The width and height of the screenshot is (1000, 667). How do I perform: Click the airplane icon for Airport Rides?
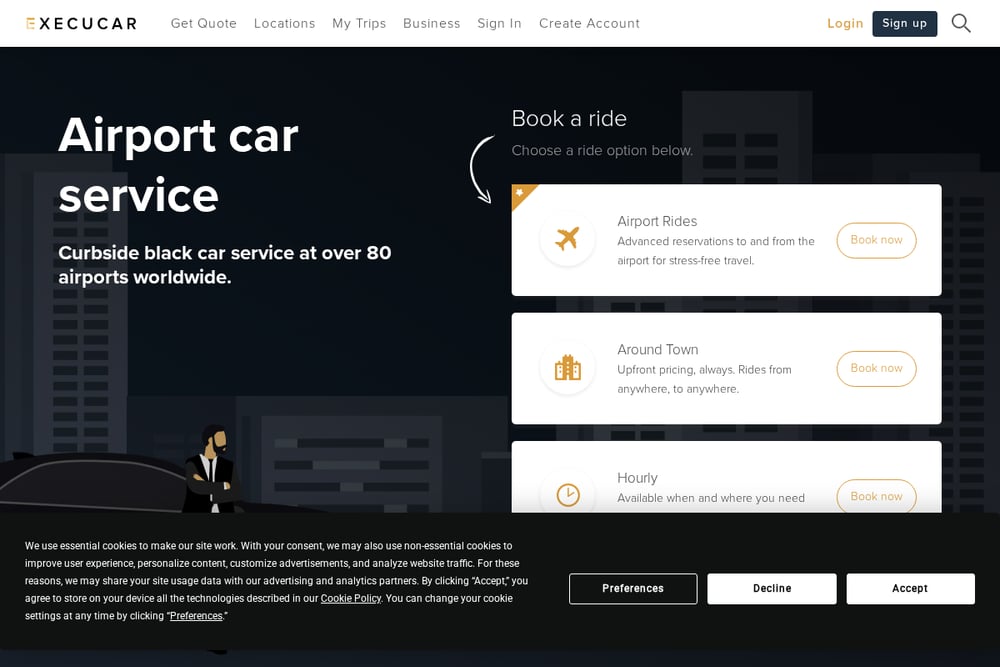(x=567, y=239)
